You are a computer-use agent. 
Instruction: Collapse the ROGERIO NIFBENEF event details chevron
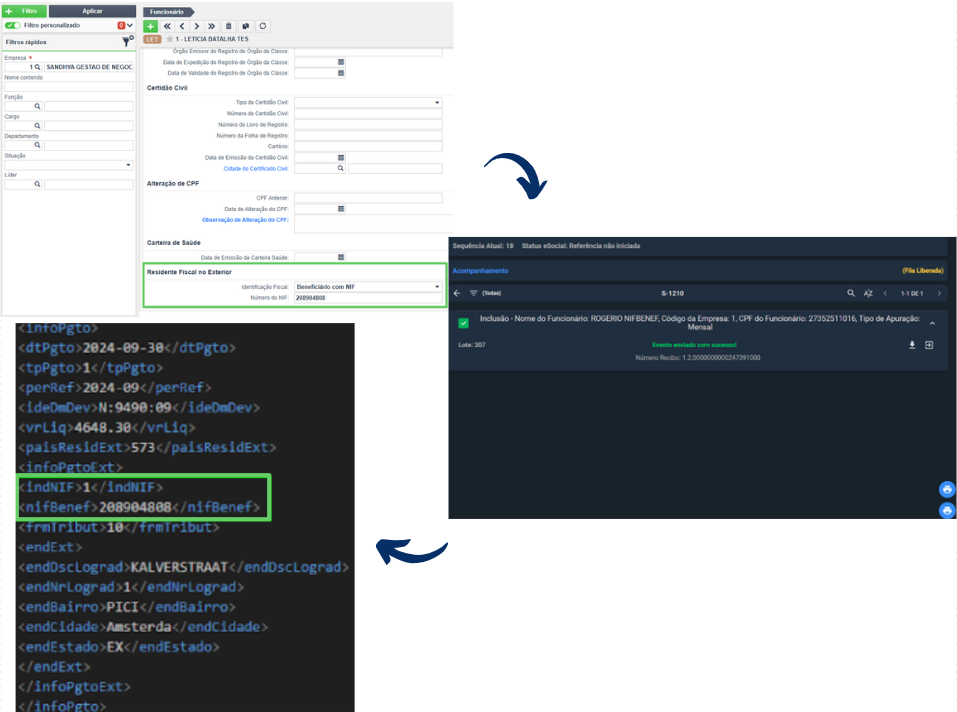(x=933, y=323)
